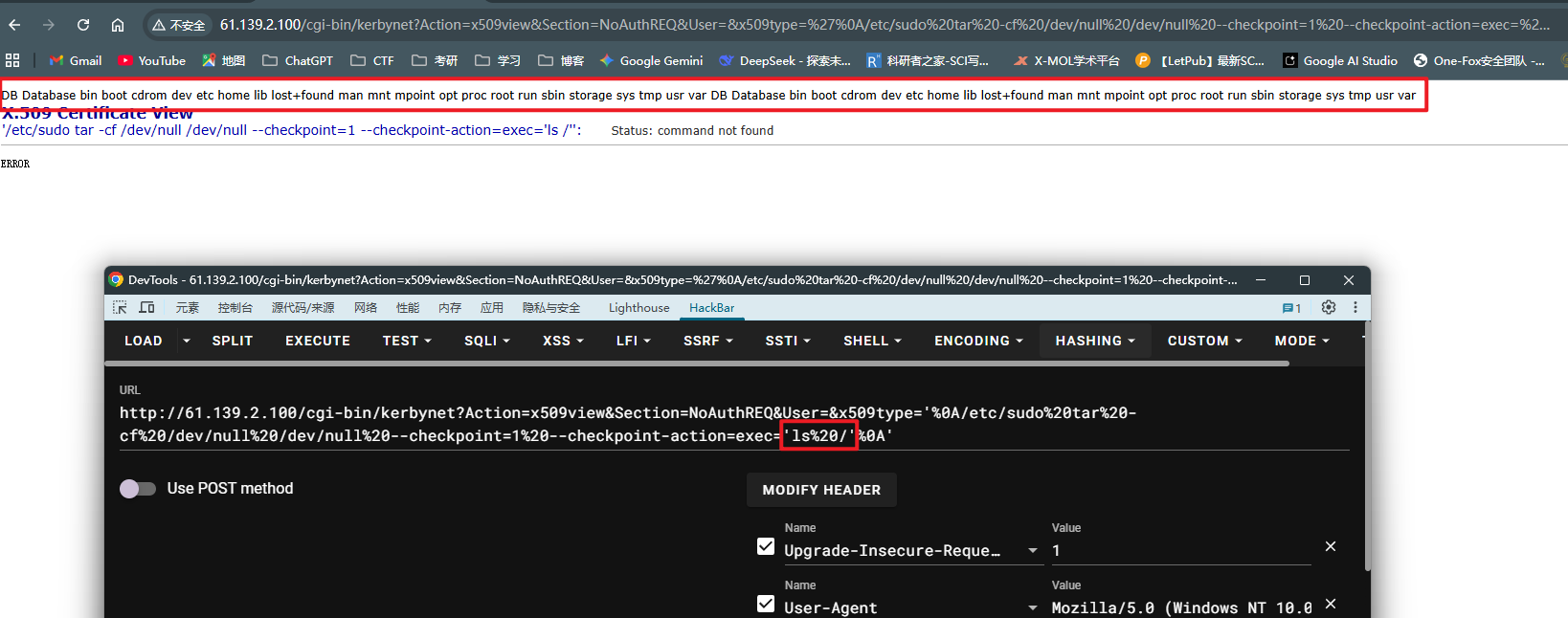This screenshot has width=1568, height=618.
Task: Switch to the Lighthouse tab
Action: coord(638,308)
